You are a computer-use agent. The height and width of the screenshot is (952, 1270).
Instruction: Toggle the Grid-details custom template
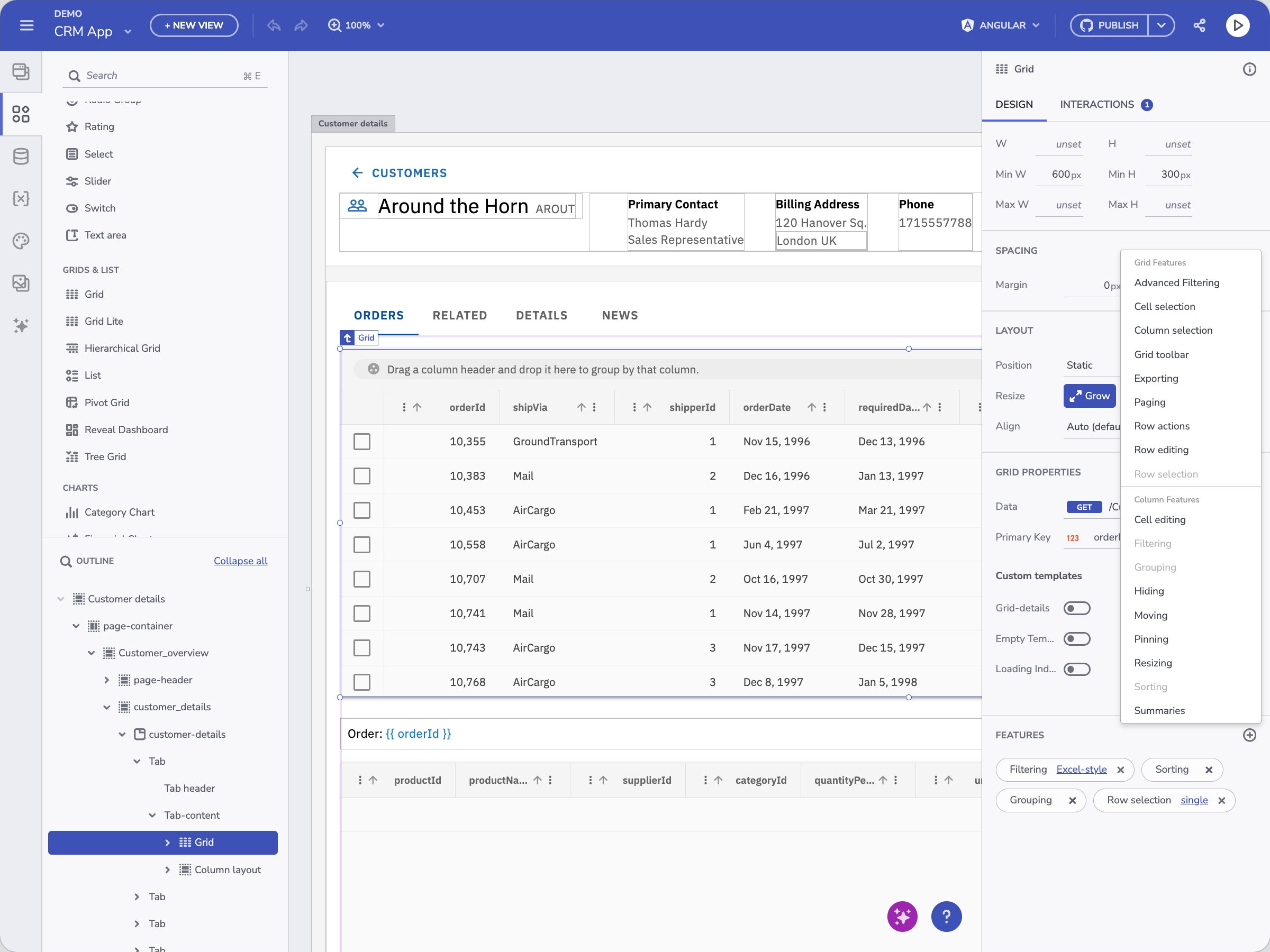click(x=1076, y=608)
